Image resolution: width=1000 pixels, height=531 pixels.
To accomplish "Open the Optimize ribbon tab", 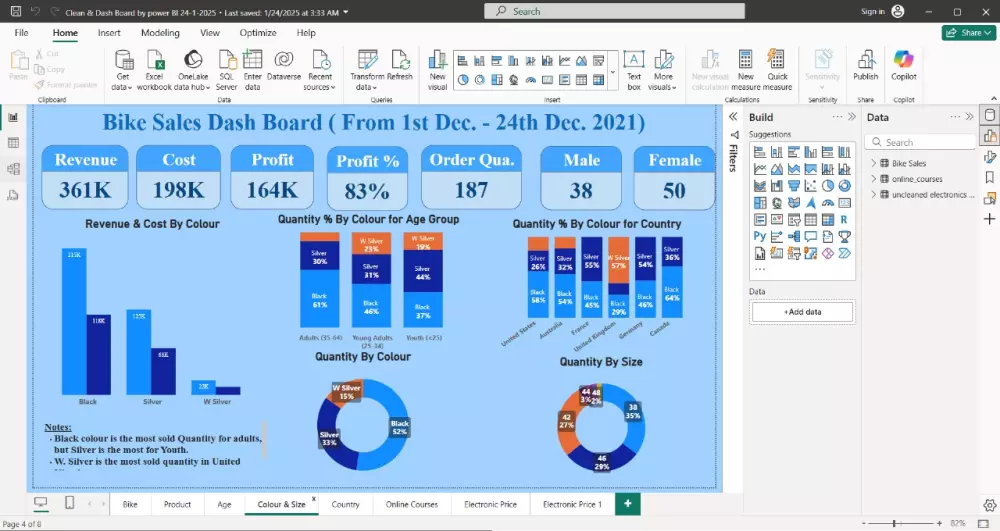I will [x=258, y=33].
